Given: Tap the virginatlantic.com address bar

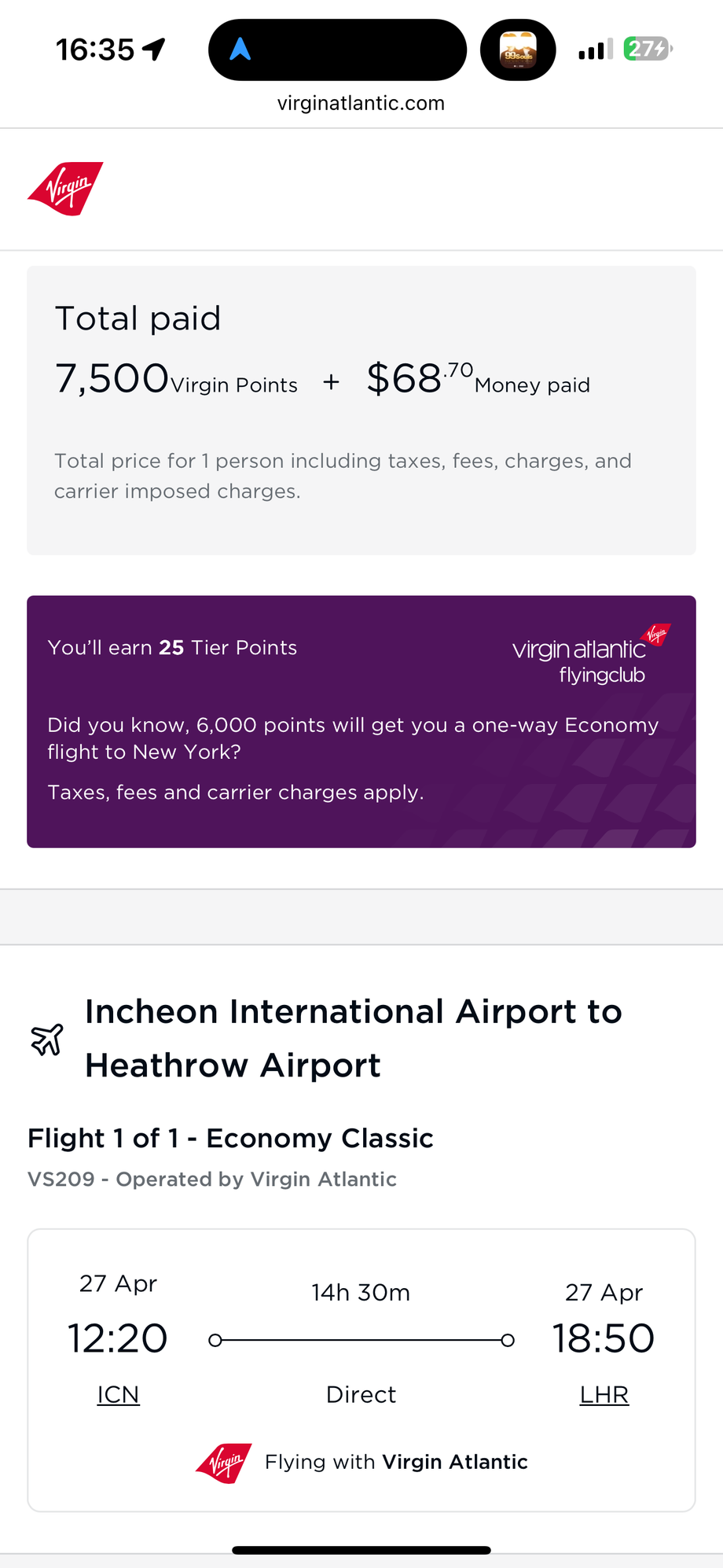Looking at the screenshot, I should tap(361, 103).
